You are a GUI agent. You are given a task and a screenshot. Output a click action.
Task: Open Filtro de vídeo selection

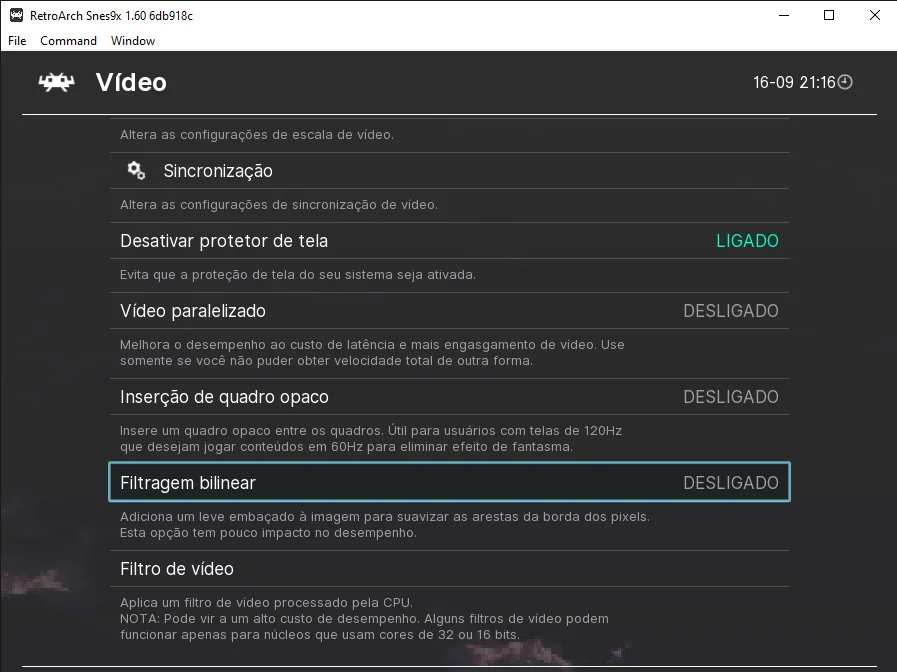coord(449,568)
